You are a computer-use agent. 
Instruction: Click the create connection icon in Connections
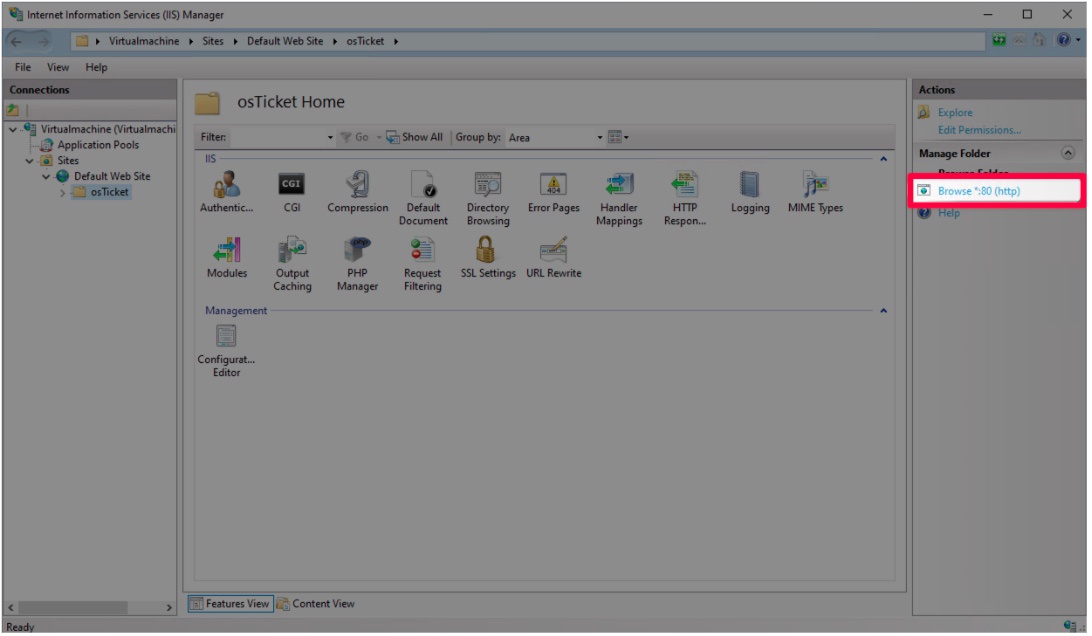tap(13, 109)
